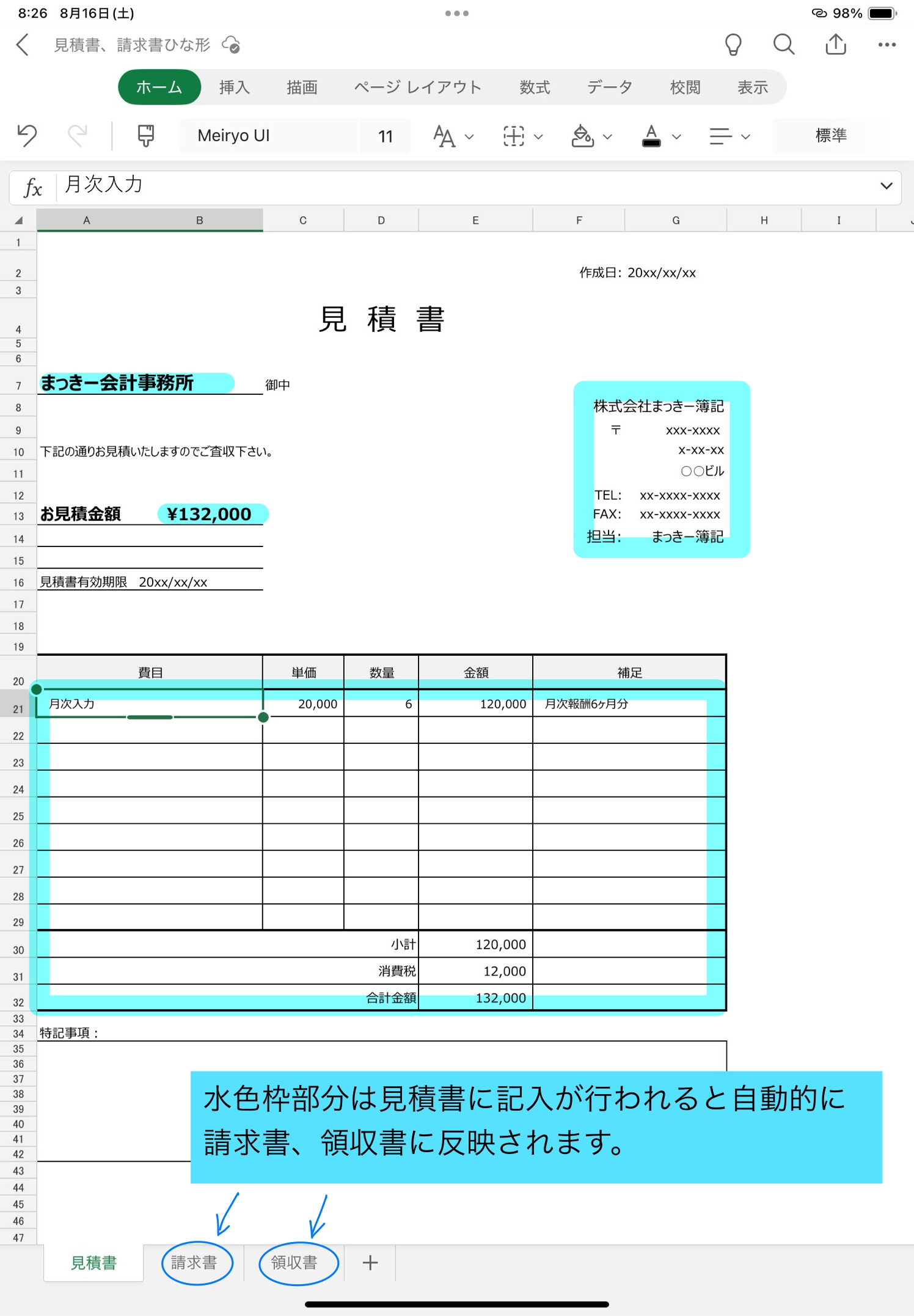
Task: Switch to the ページ レイアウト ribbon tab
Action: pos(418,87)
